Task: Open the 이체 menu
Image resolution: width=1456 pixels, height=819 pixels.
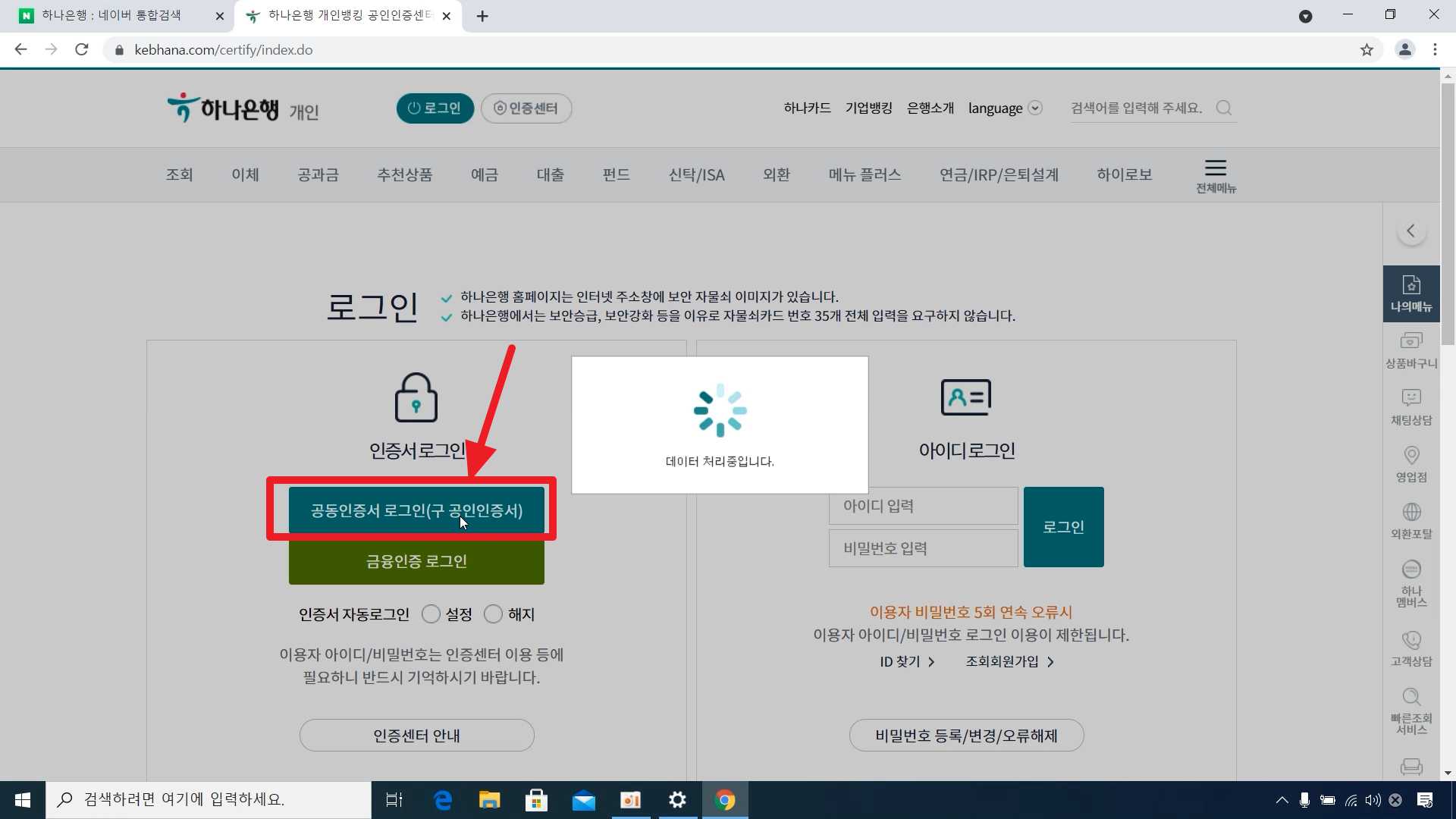Action: pyautogui.click(x=245, y=174)
